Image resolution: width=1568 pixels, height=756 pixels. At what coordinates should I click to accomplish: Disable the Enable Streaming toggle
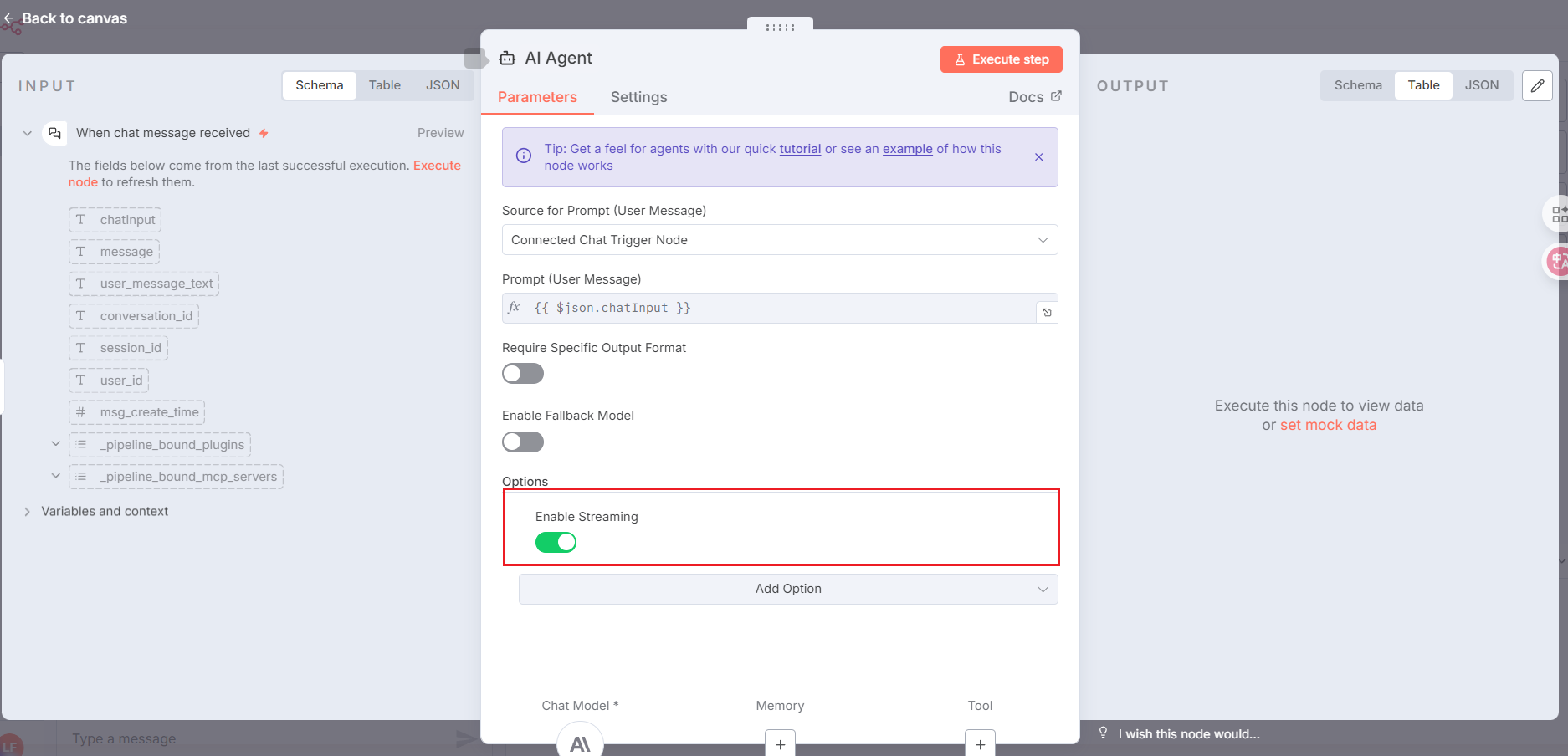tap(556, 542)
